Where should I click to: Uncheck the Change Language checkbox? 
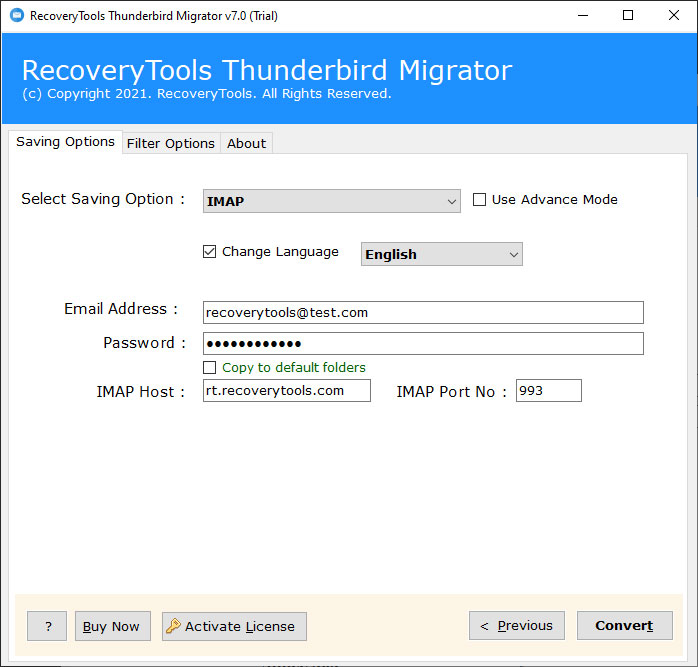point(209,252)
